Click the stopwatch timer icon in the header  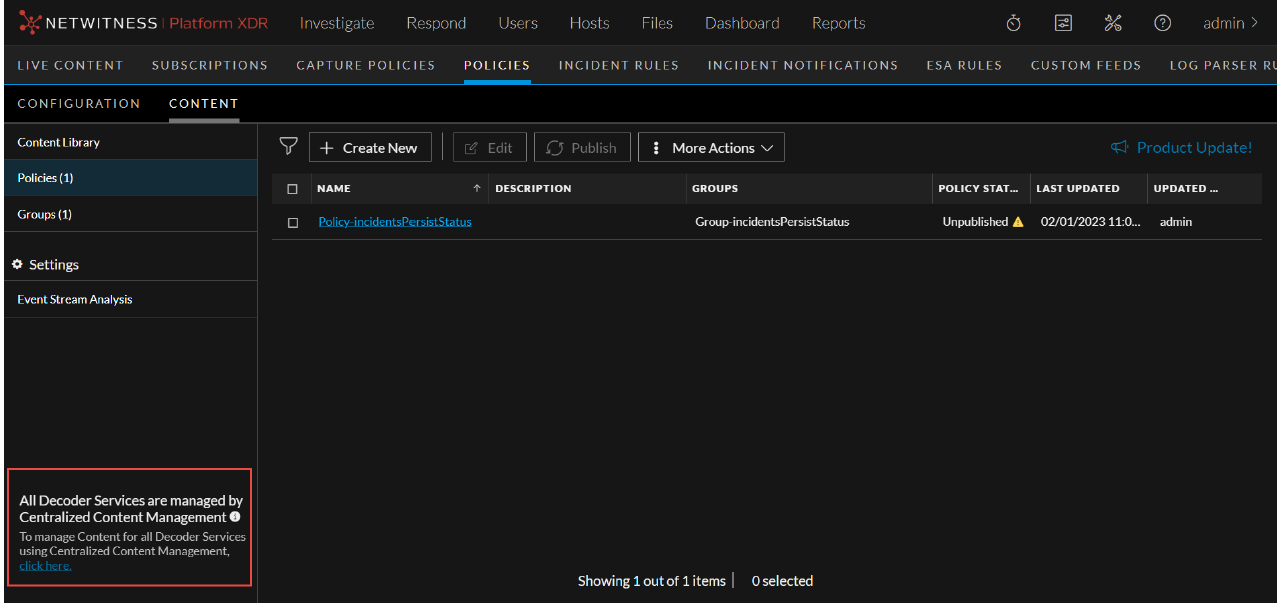[1013, 22]
